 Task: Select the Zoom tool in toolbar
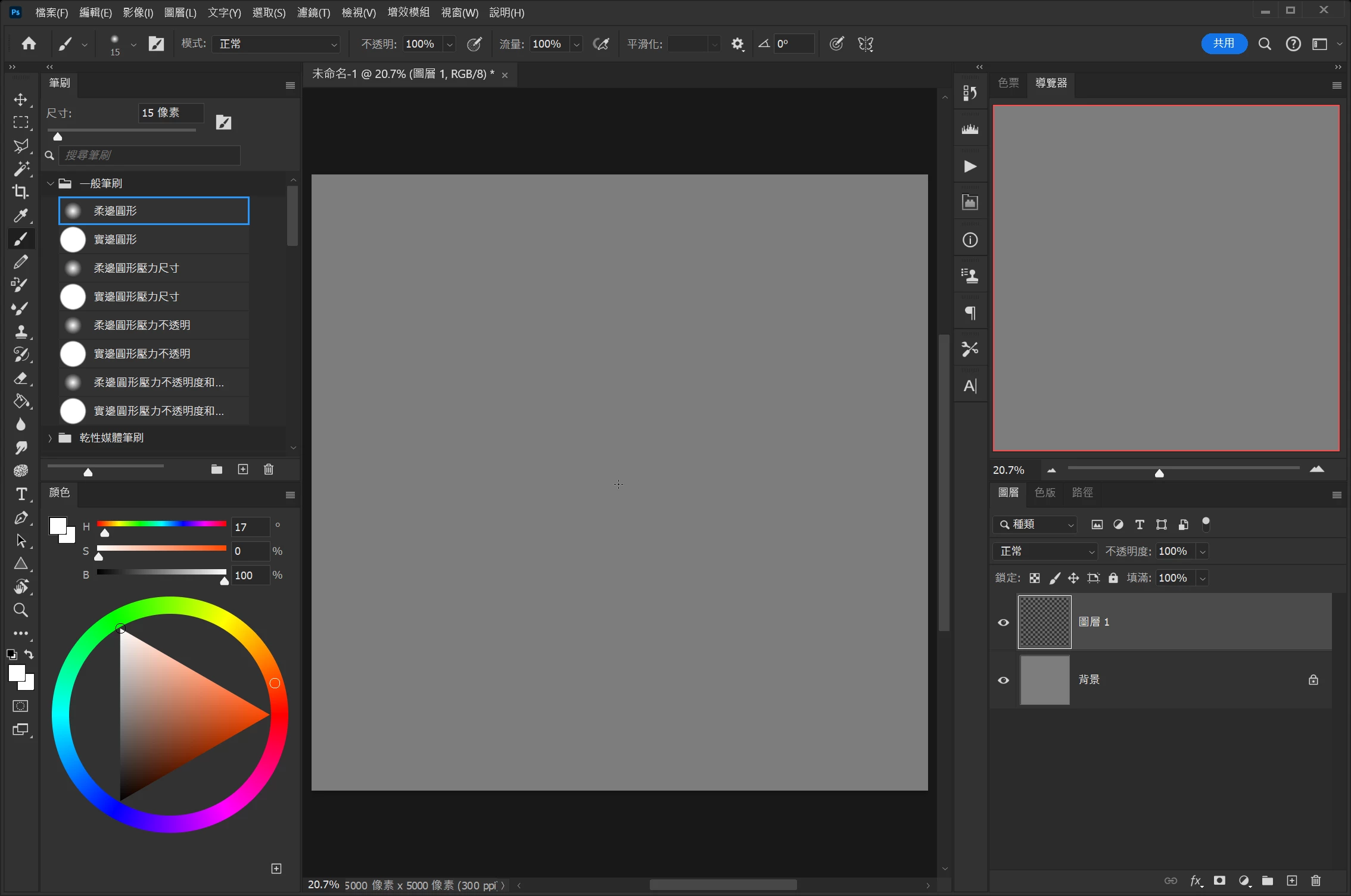point(21,610)
